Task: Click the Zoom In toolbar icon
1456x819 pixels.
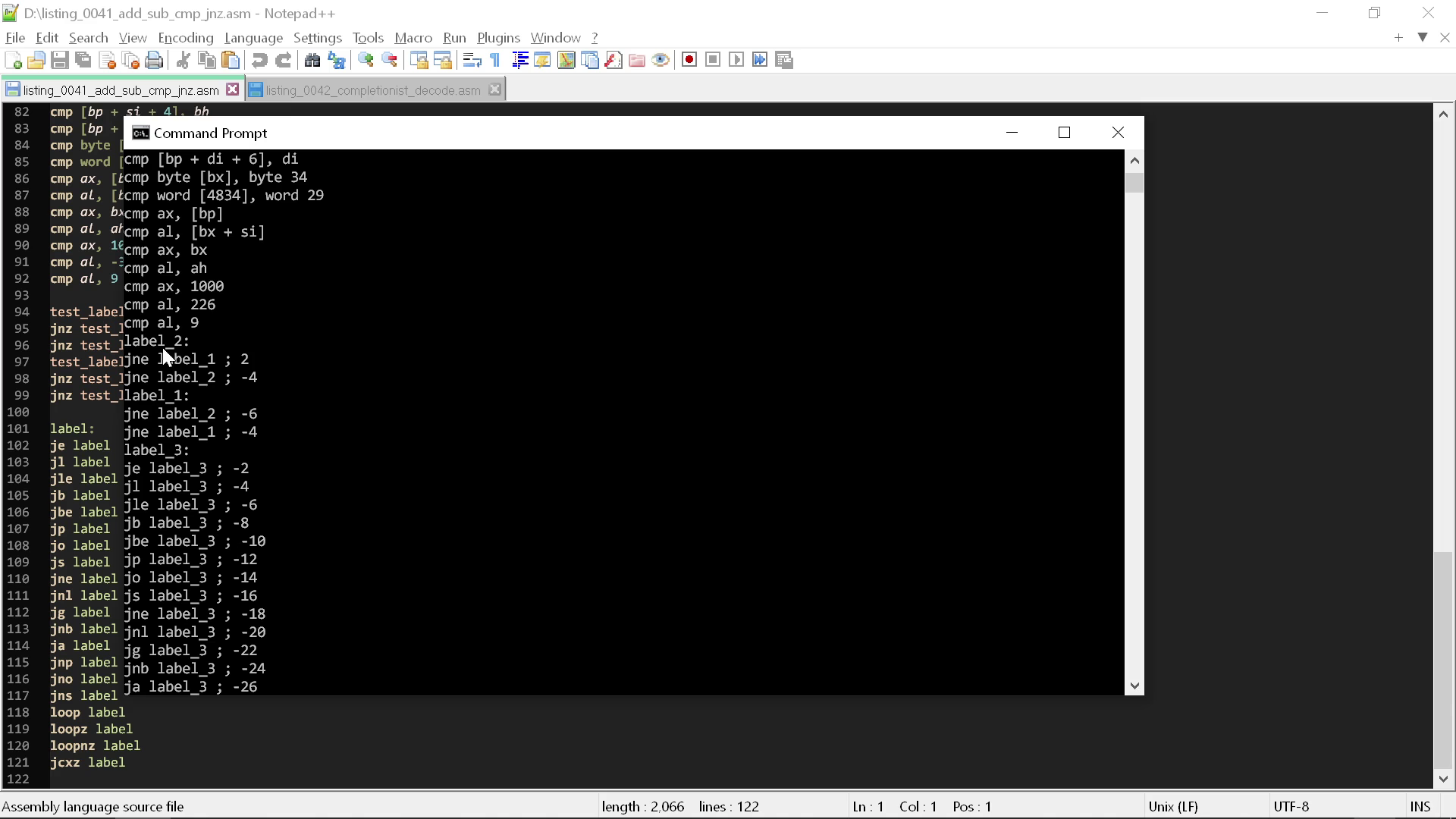Action: pyautogui.click(x=366, y=60)
